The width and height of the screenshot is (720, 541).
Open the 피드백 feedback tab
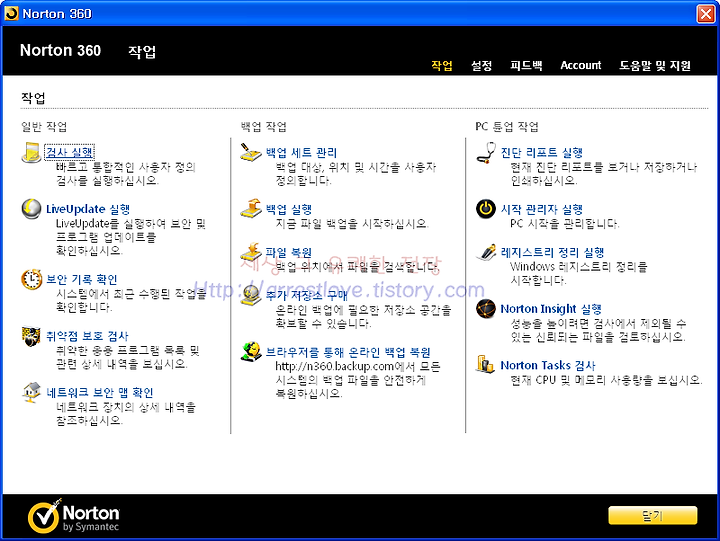(x=526, y=65)
